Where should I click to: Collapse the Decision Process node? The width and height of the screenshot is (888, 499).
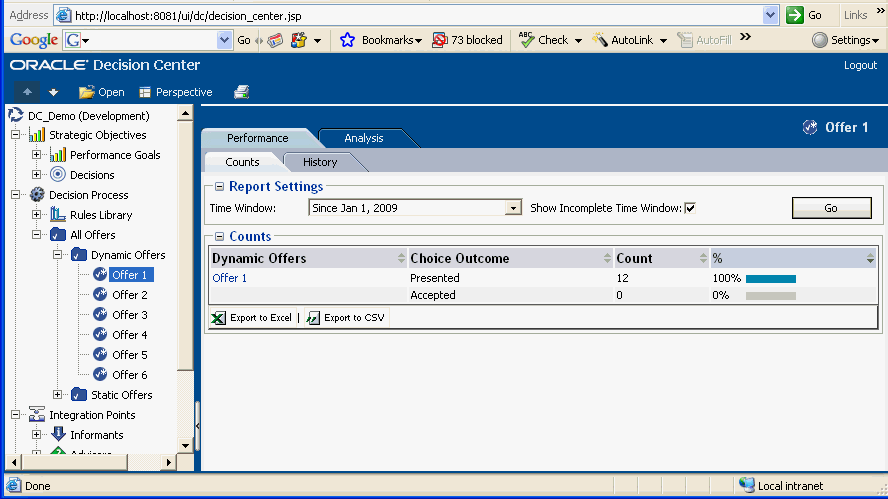point(15,195)
